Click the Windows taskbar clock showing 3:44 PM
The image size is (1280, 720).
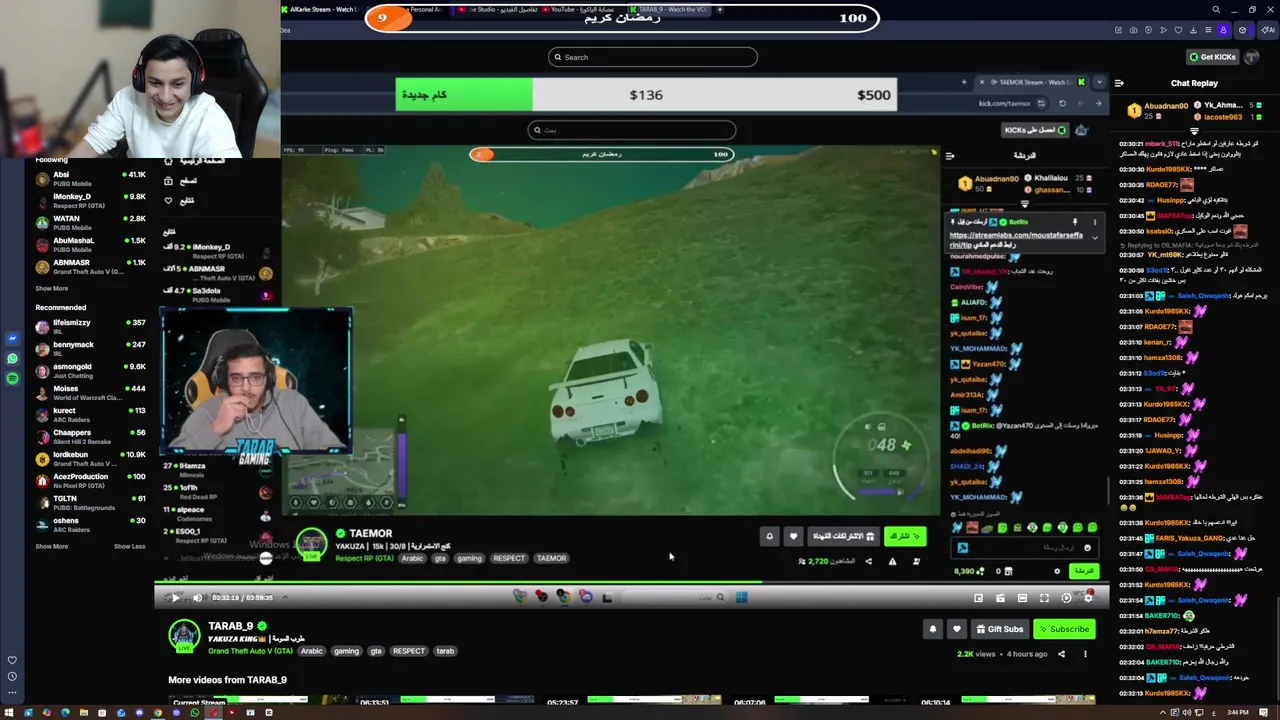click(x=1237, y=712)
